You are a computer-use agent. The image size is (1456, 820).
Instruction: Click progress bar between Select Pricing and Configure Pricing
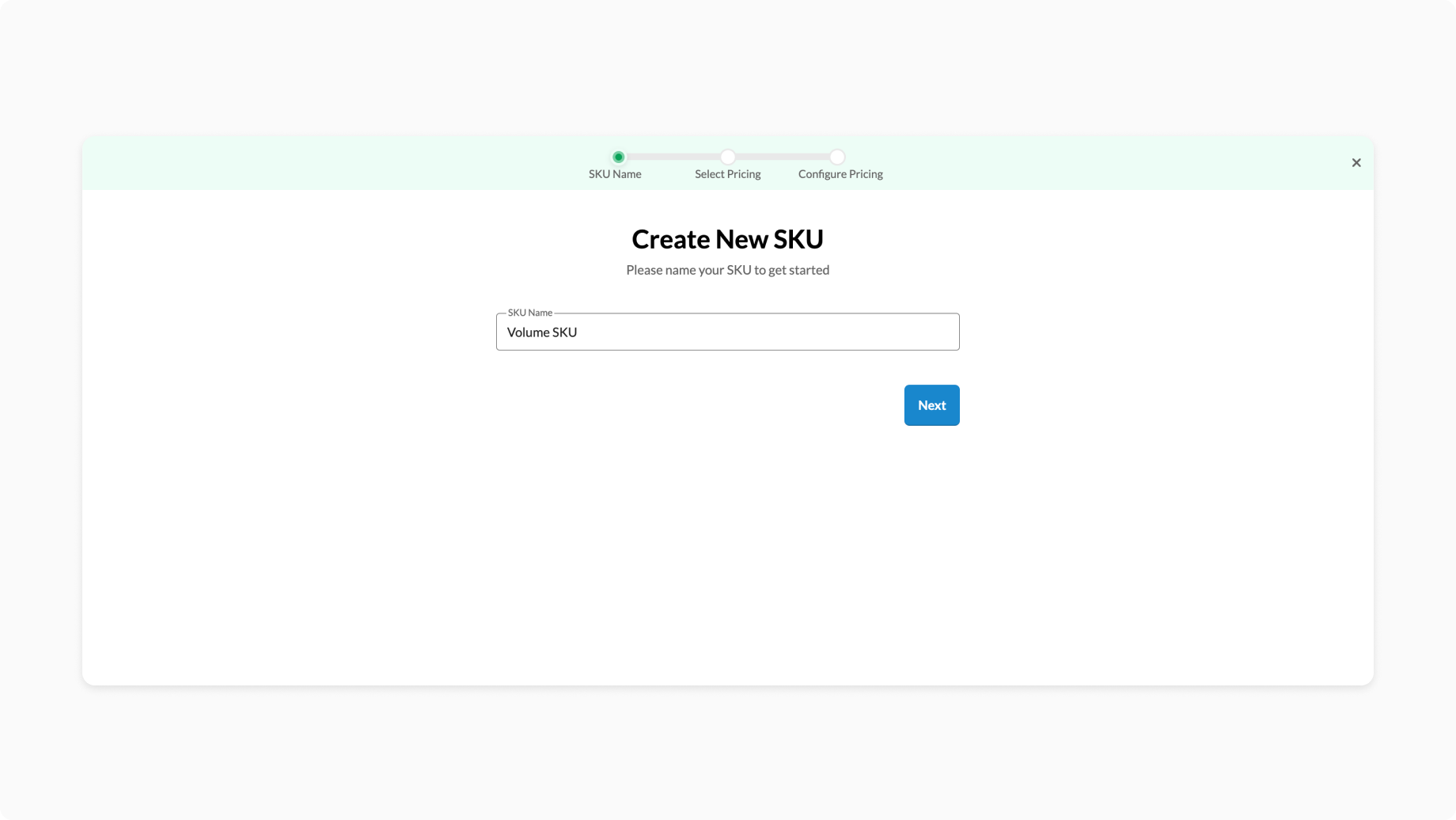pos(782,157)
